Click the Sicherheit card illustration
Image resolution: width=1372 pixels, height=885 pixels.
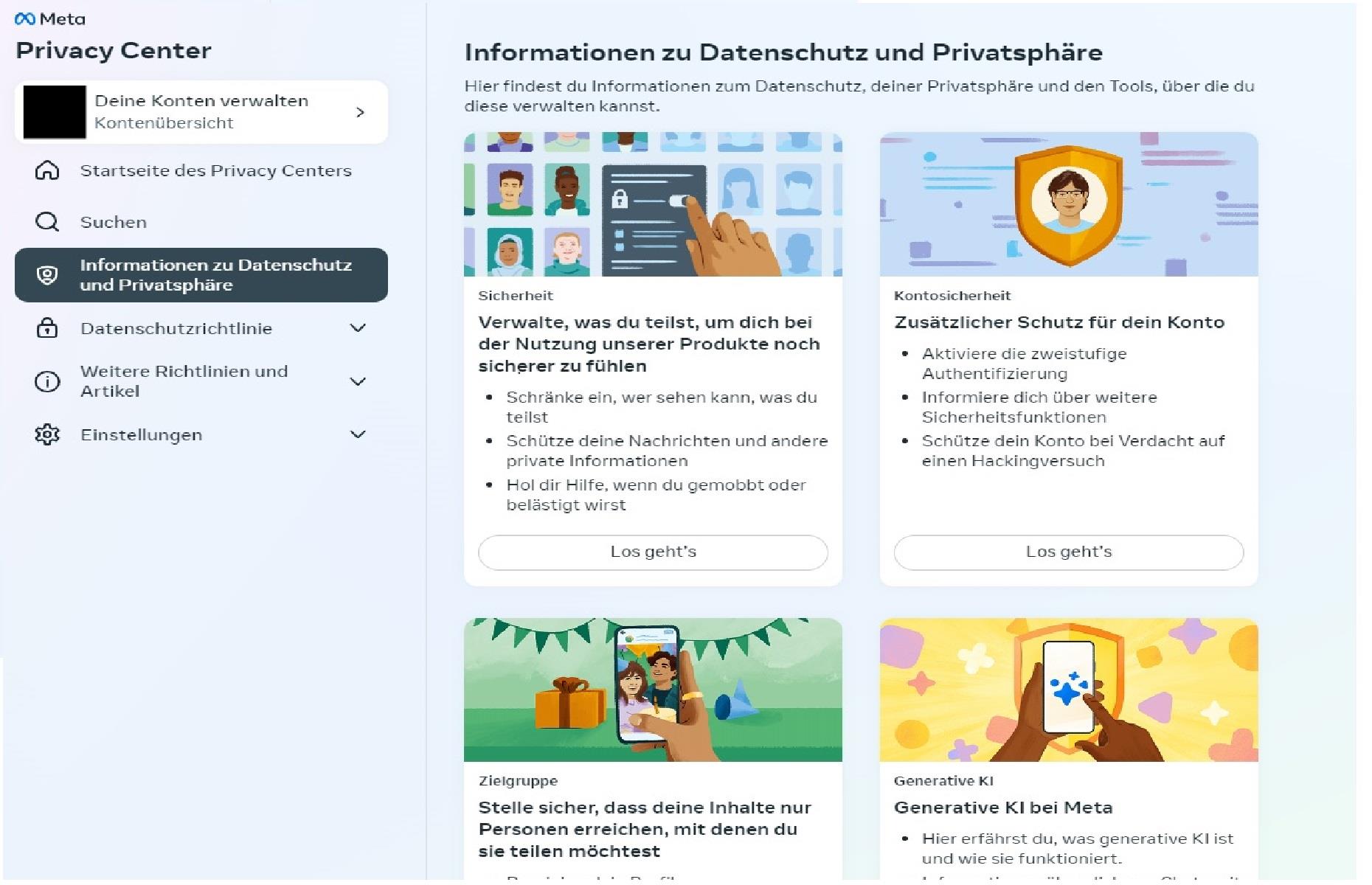click(653, 204)
